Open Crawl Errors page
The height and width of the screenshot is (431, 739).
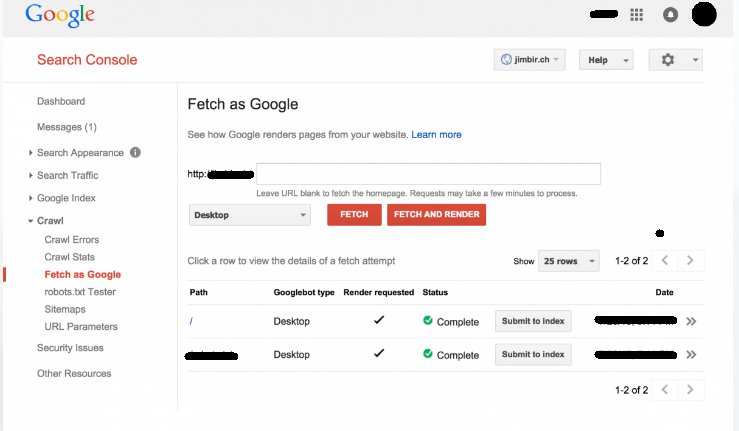click(72, 240)
